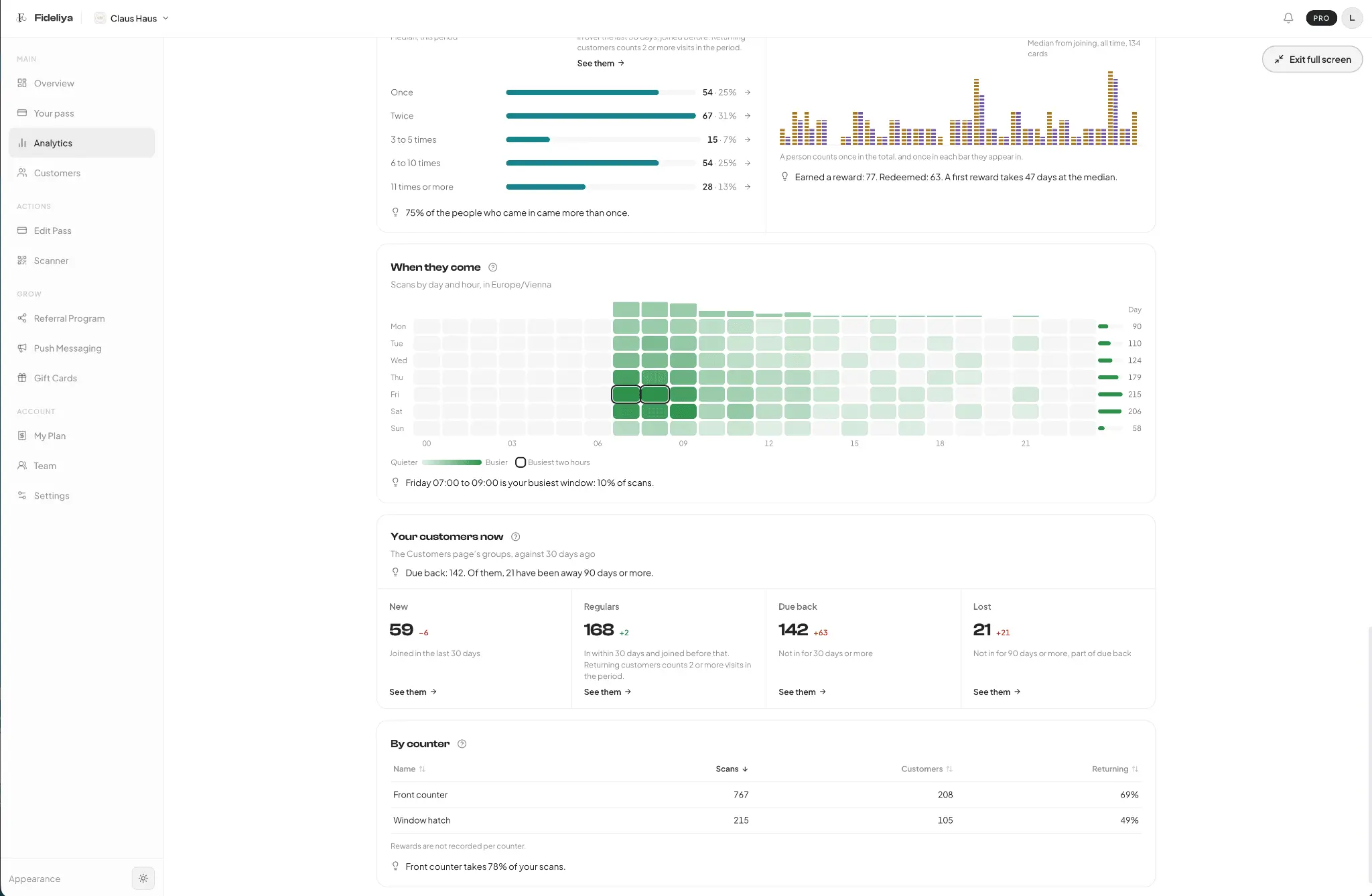Open arrow for Twice visitors row
Screen dimensions: 1372x896
click(748, 116)
